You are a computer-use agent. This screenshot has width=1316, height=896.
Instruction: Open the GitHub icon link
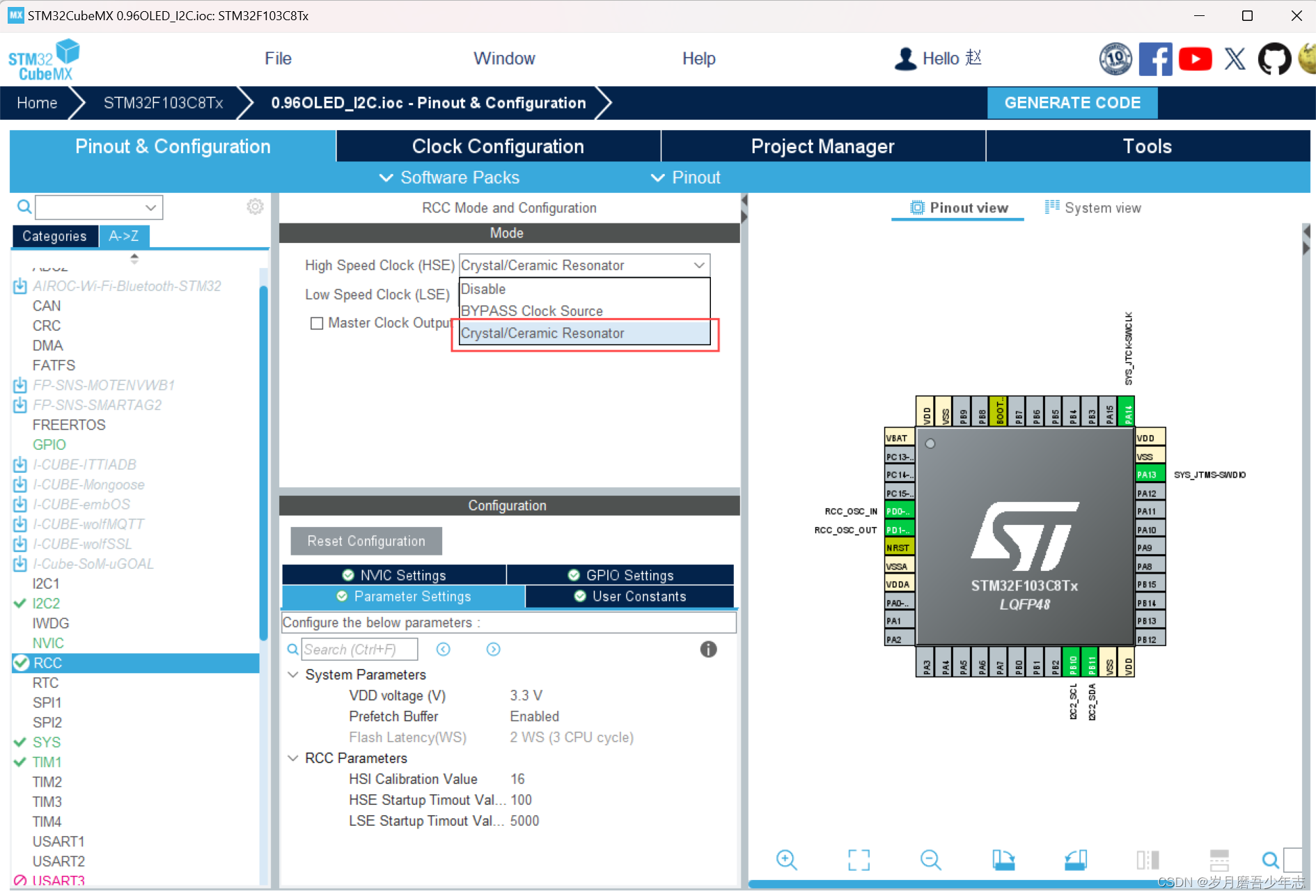(x=1274, y=58)
